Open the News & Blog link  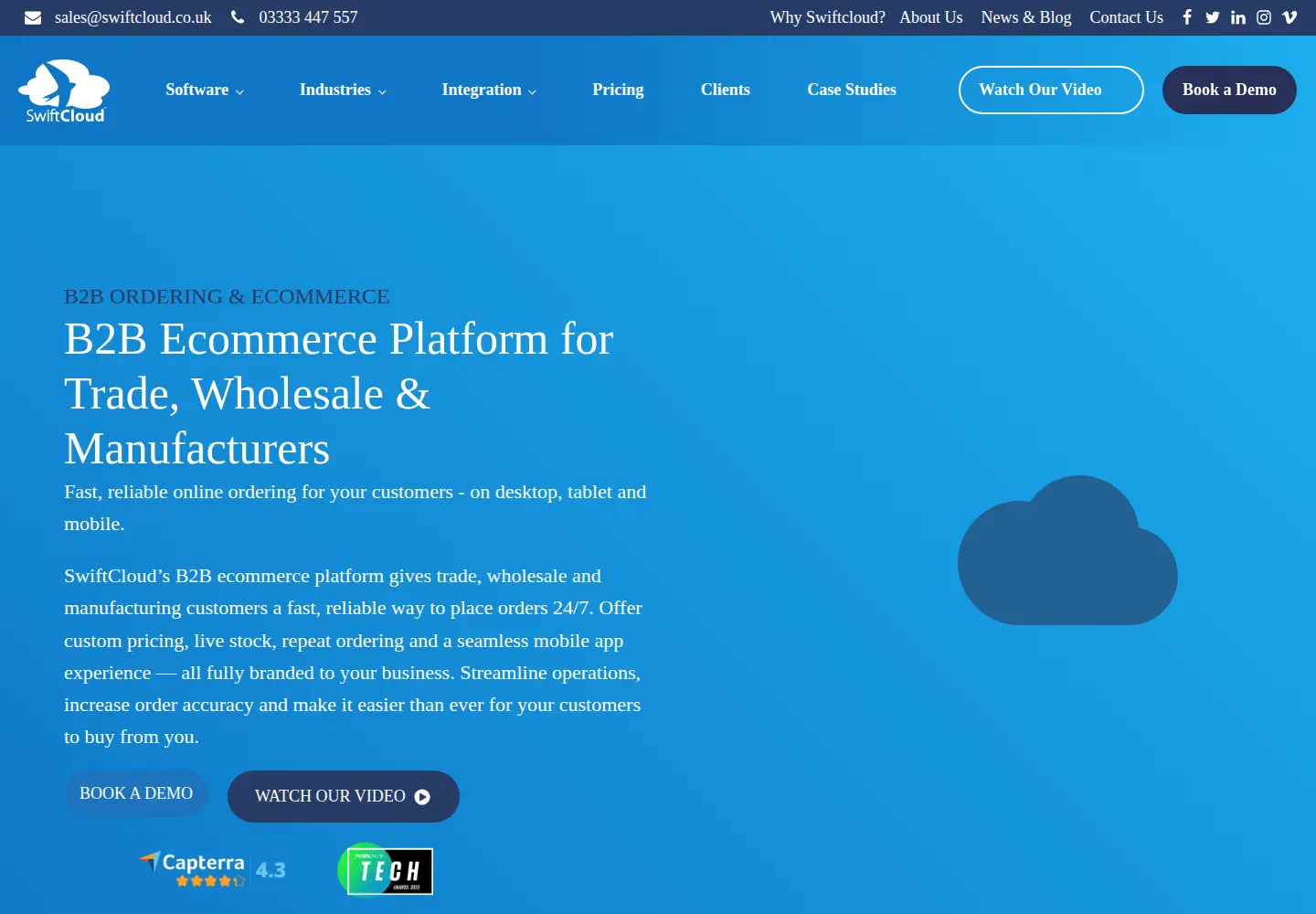[1026, 17]
